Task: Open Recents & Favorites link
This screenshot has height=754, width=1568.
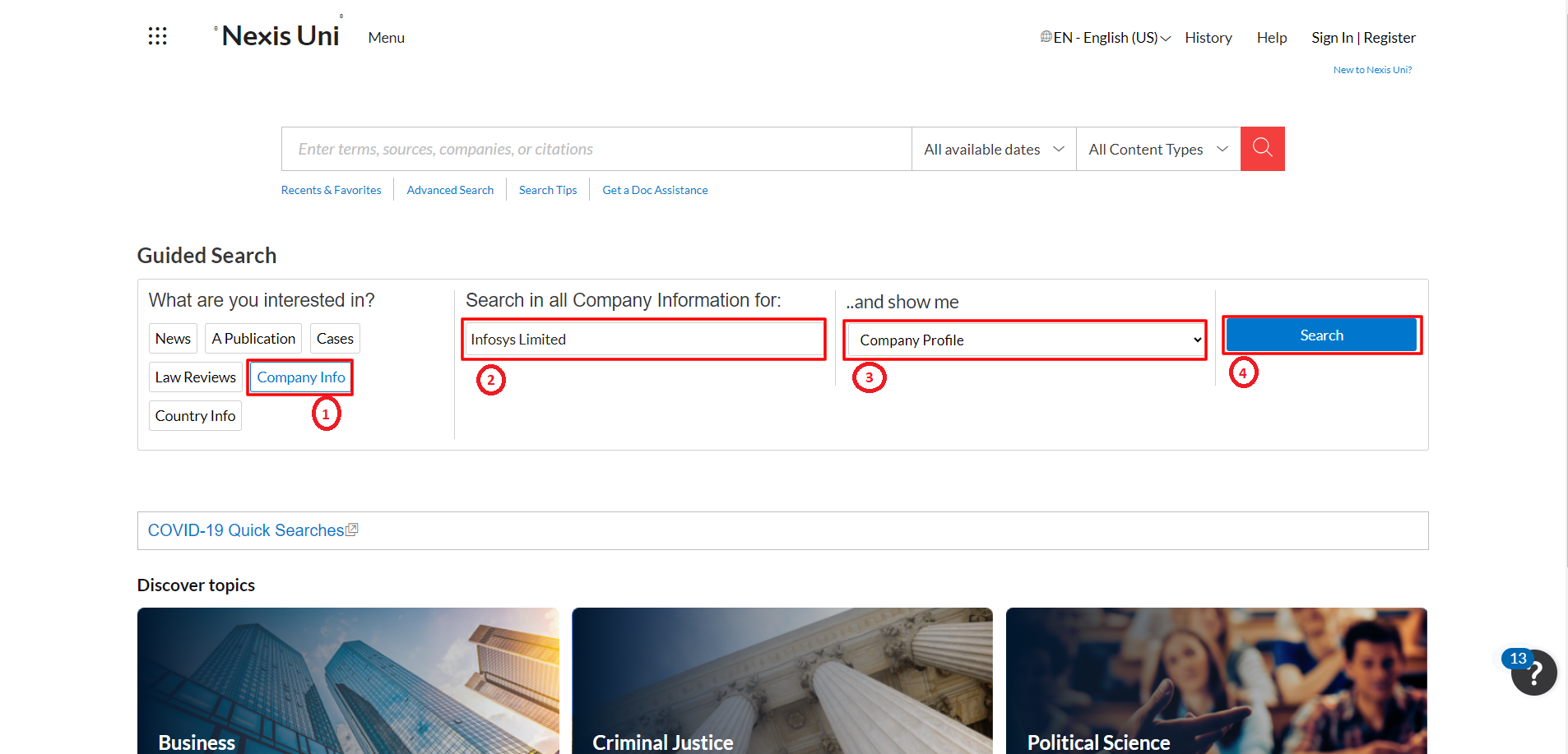Action: (x=332, y=190)
